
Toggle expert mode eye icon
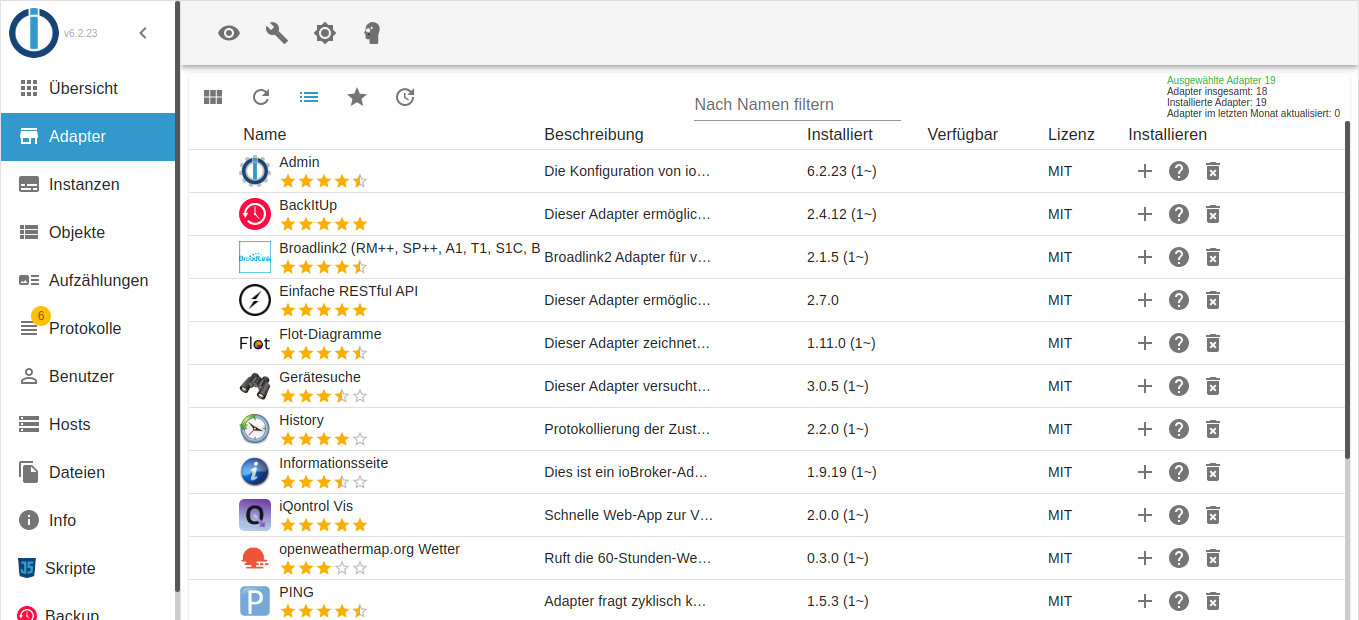pyautogui.click(x=228, y=33)
